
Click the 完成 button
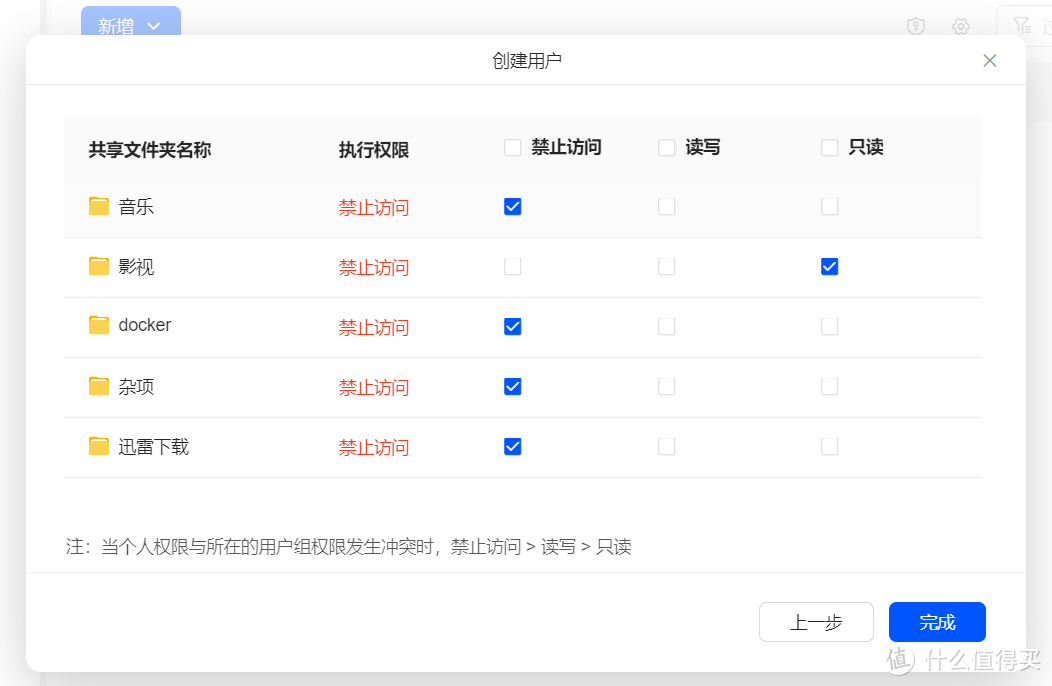tap(937, 622)
